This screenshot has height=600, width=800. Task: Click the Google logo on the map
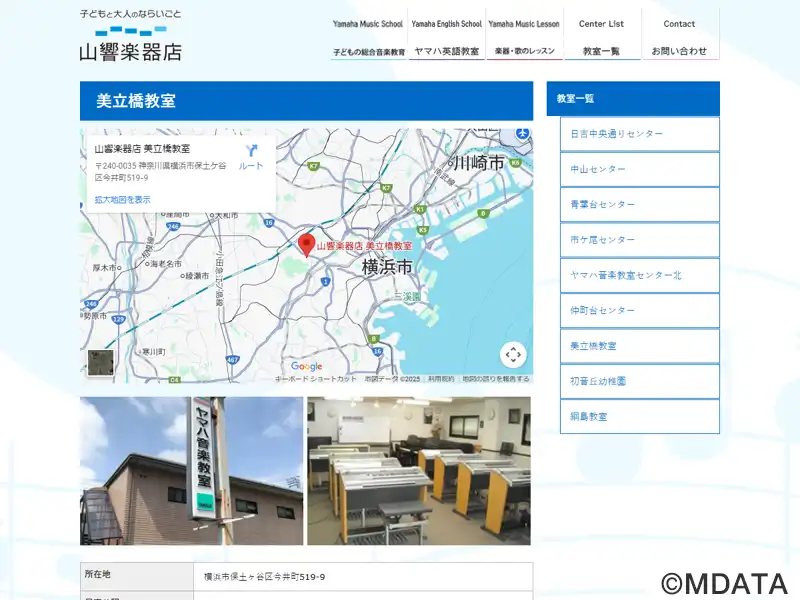coord(306,367)
